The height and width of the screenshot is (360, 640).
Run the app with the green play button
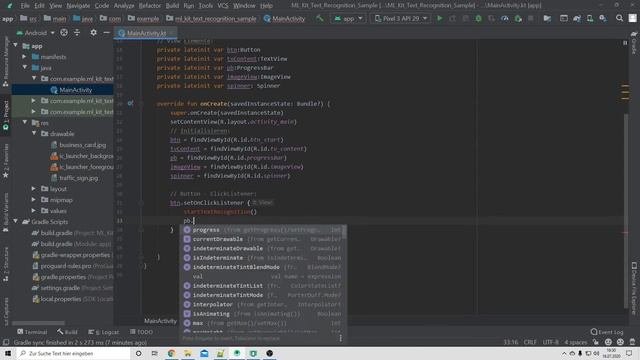point(440,18)
